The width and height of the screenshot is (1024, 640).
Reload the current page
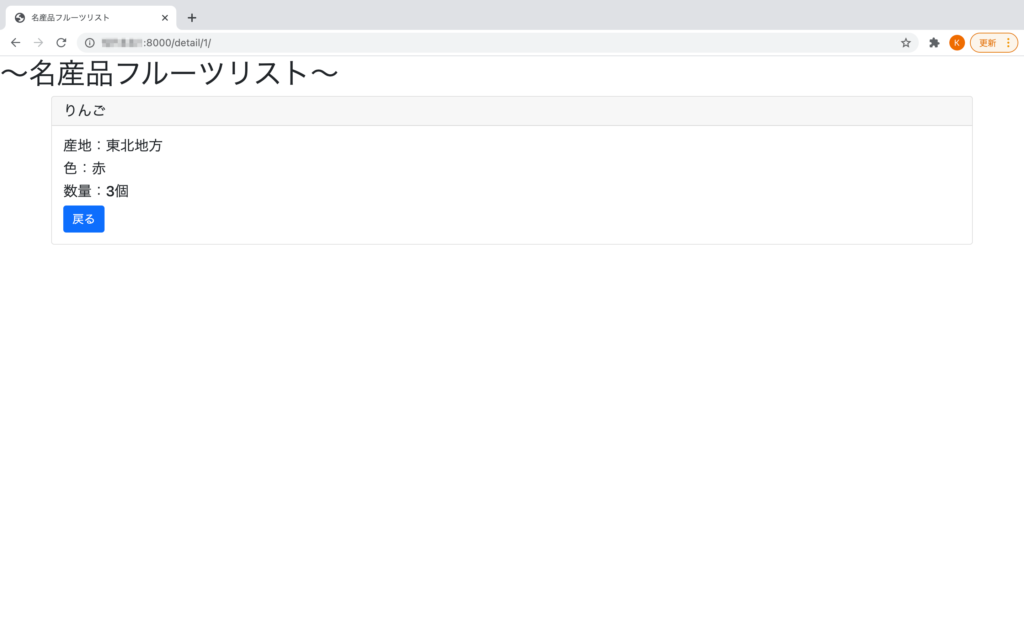[x=62, y=42]
